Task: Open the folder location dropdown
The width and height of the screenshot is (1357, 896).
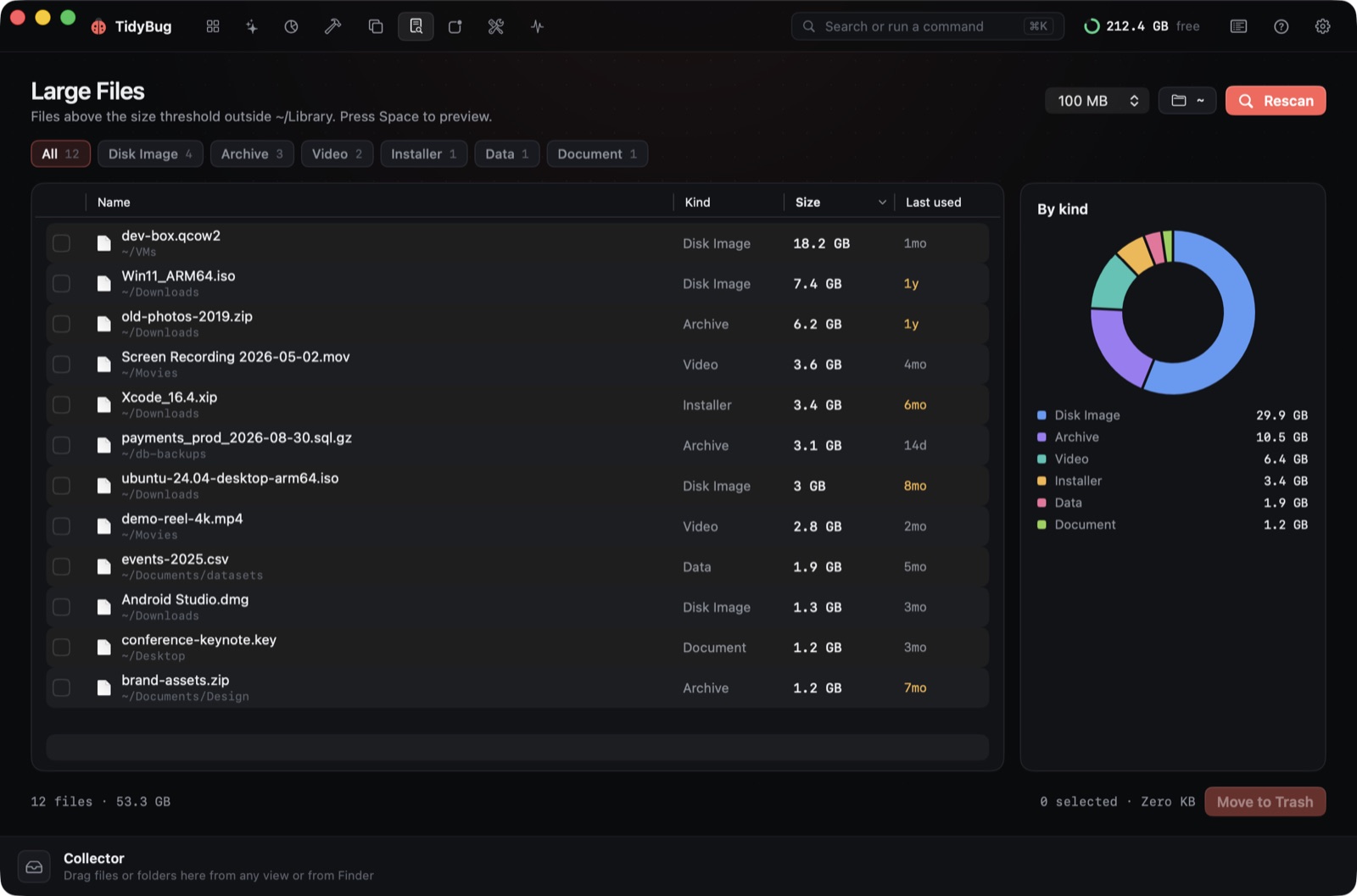Action: coord(1187,101)
